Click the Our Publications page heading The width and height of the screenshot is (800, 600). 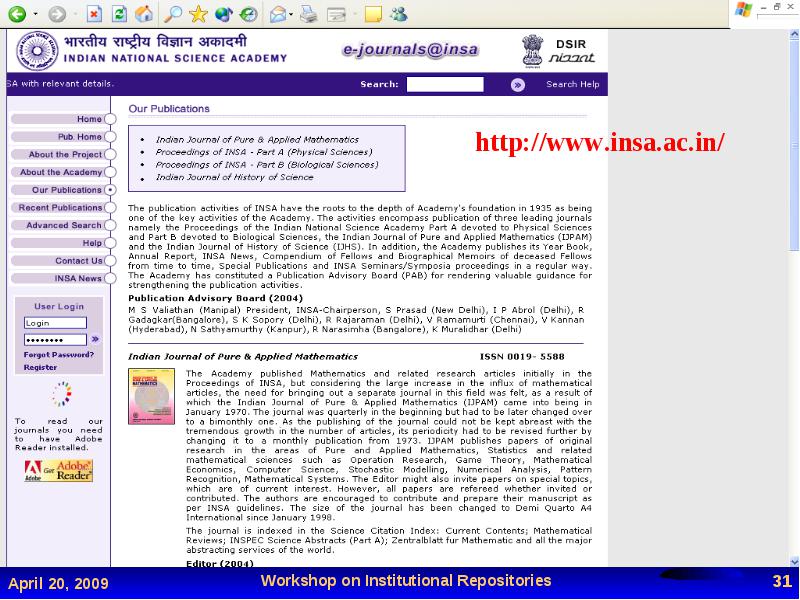pyautogui.click(x=169, y=109)
